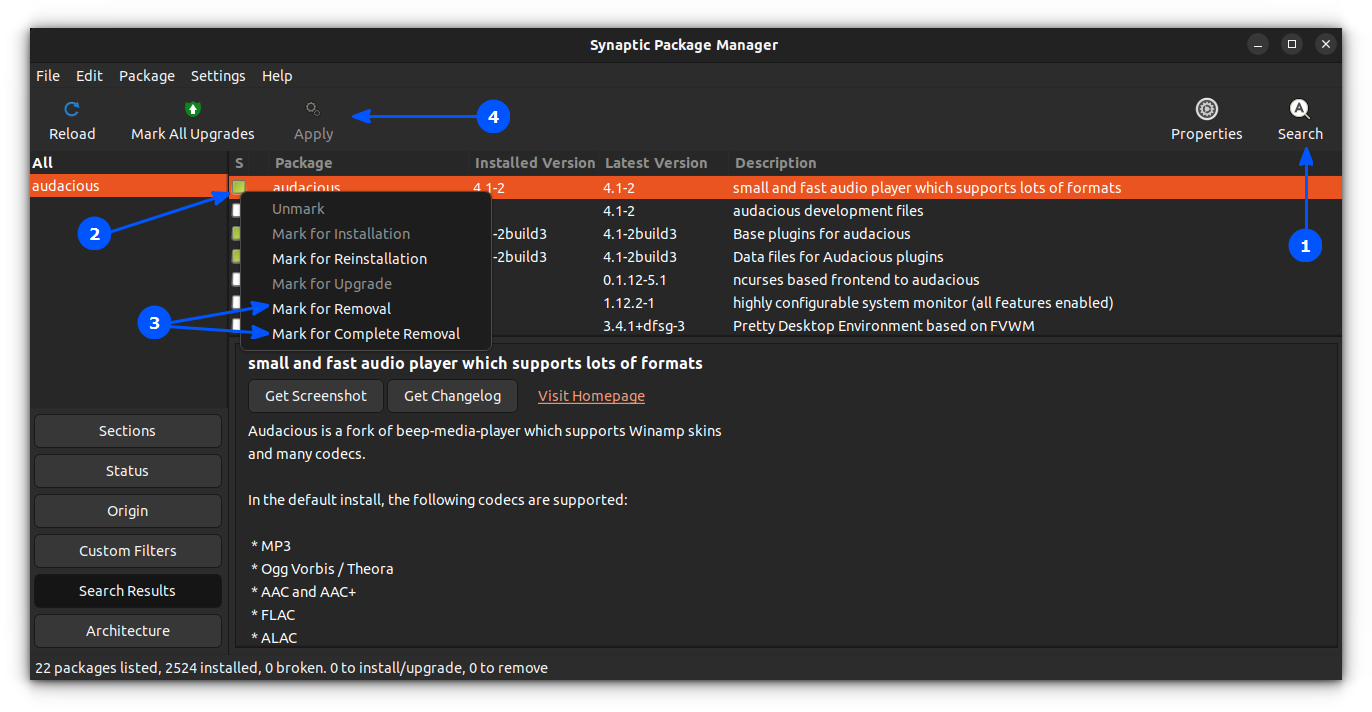Click latest version '0.1.12-5.1' cell
Screen dimensions: 1372x712
click(x=635, y=280)
